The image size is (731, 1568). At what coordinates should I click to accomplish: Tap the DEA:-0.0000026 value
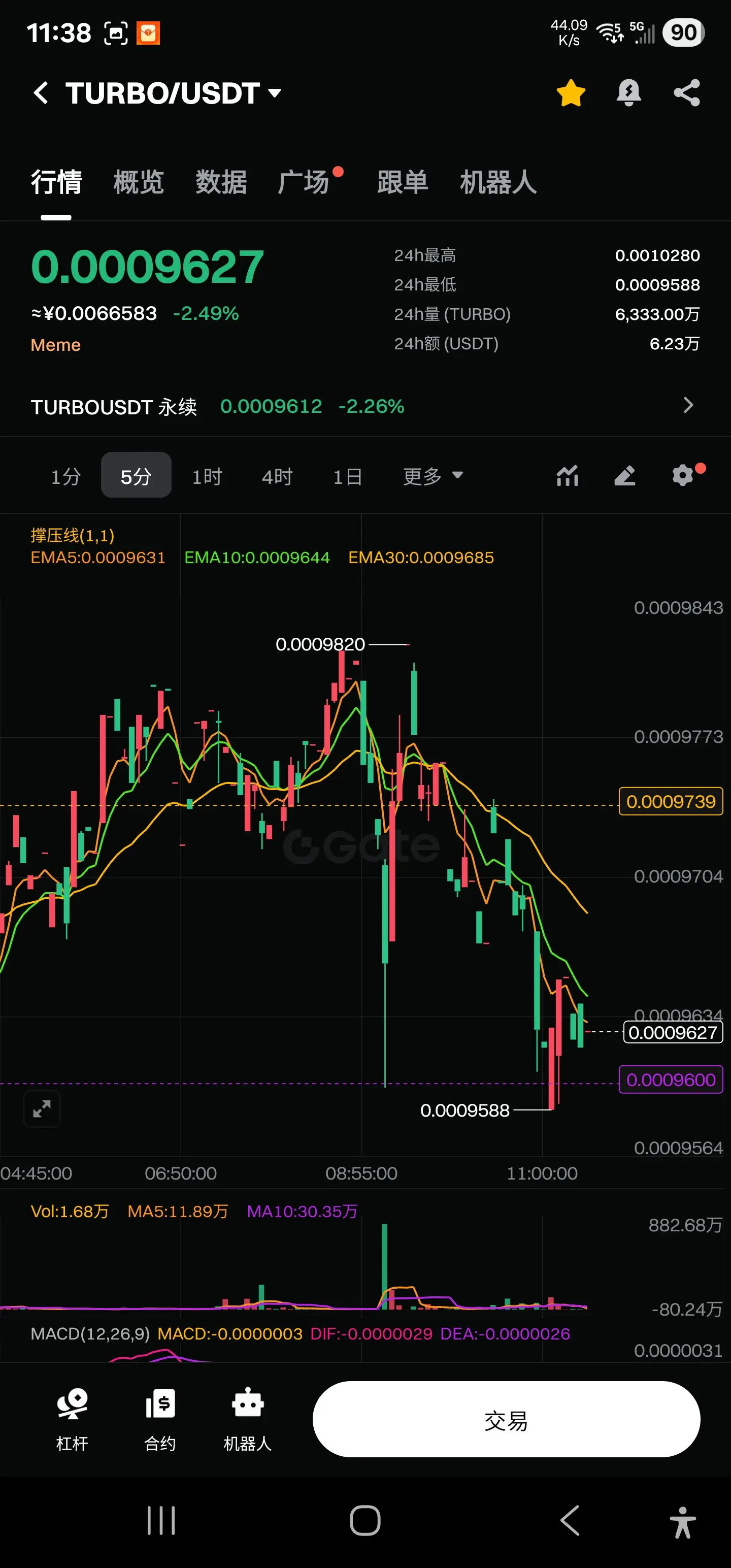pos(505,1334)
